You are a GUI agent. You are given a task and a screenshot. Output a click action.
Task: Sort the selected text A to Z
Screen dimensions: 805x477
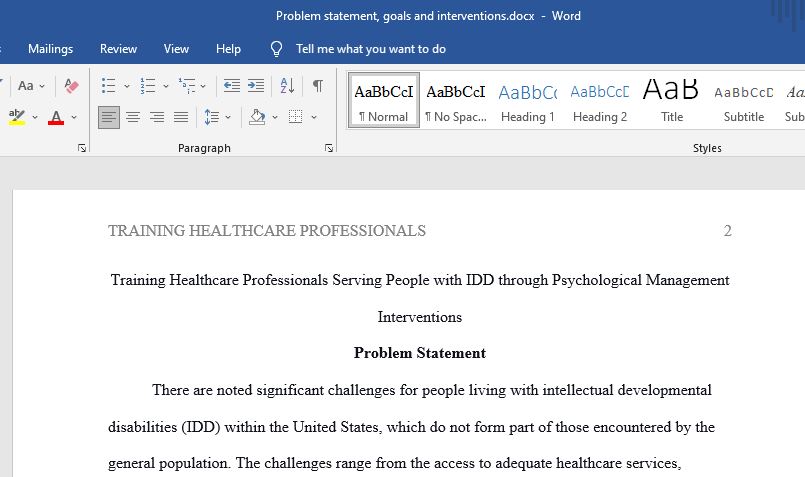(288, 86)
